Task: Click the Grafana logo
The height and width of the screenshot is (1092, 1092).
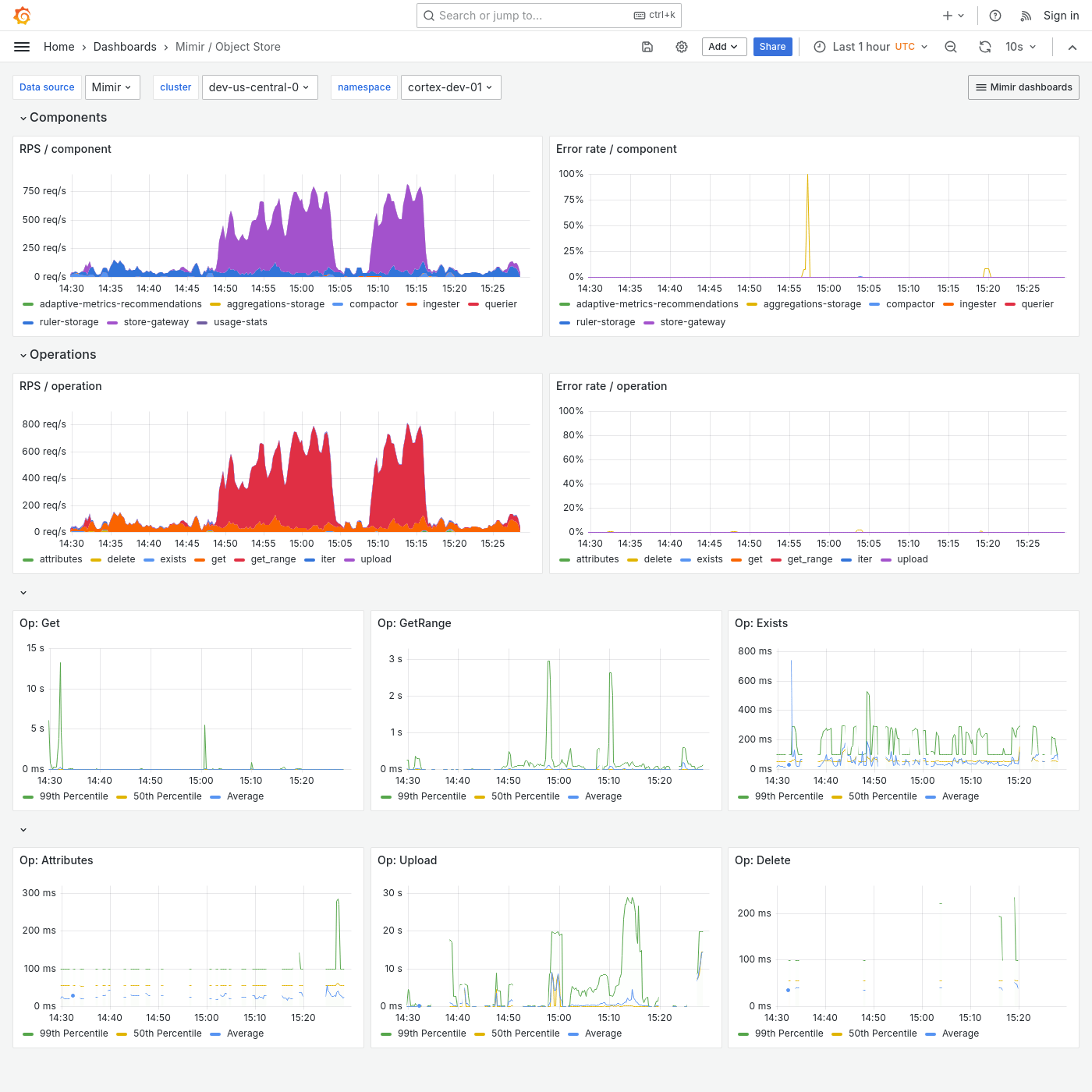Action: click(22, 15)
